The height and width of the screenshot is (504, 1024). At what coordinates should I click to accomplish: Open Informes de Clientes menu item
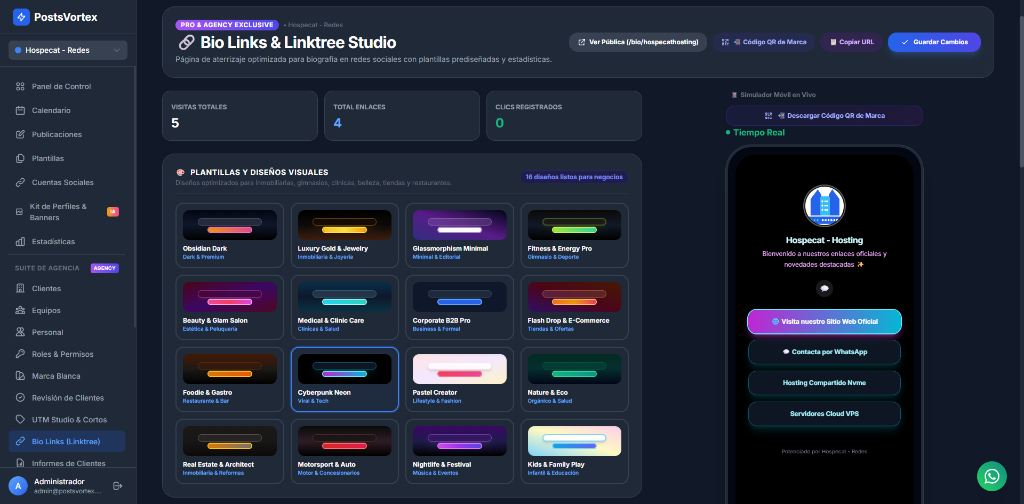tap(68, 464)
